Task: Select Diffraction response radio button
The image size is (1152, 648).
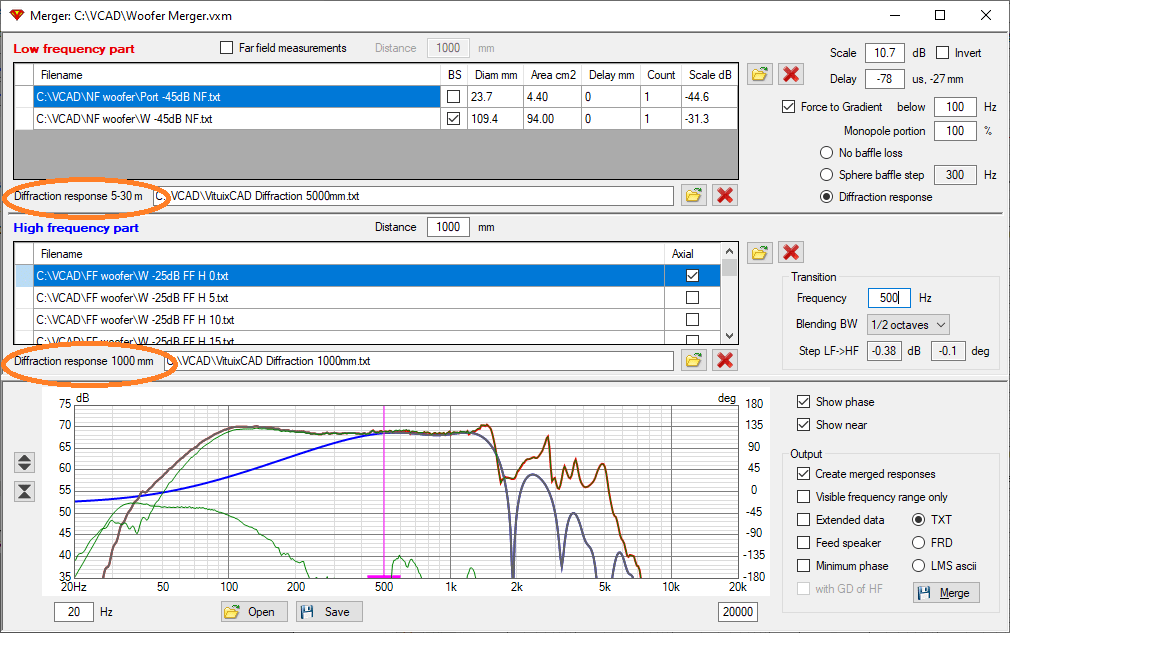Action: click(827, 197)
